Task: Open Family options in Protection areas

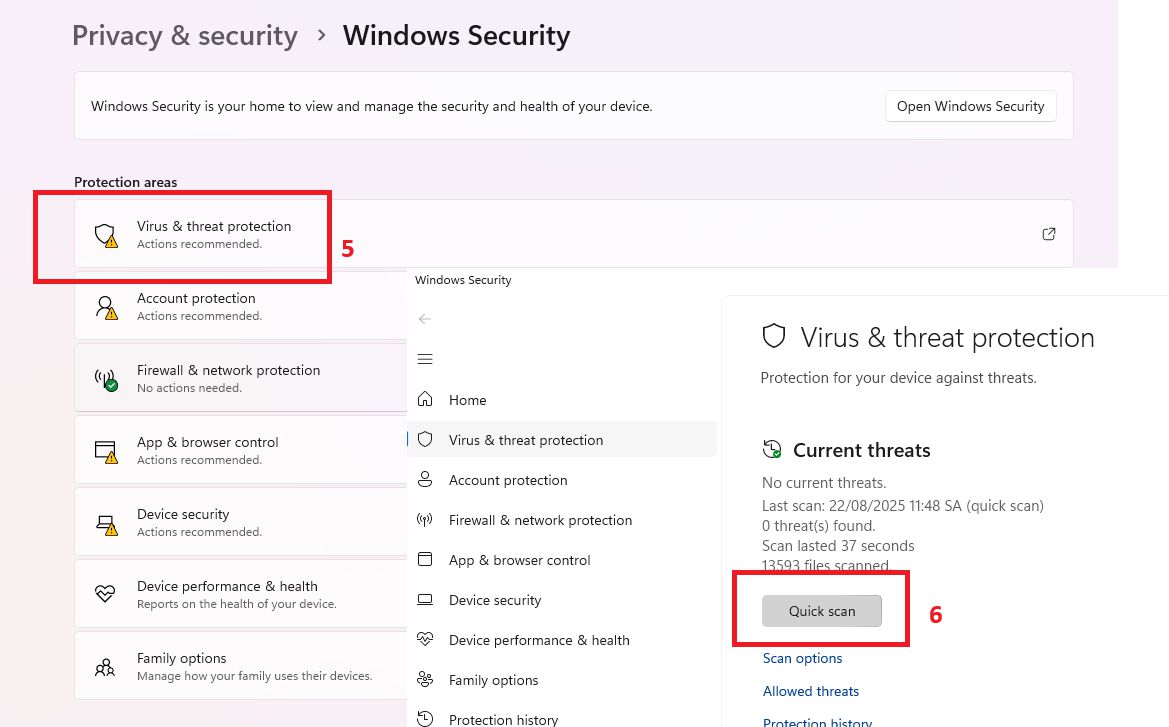Action: [x=241, y=666]
